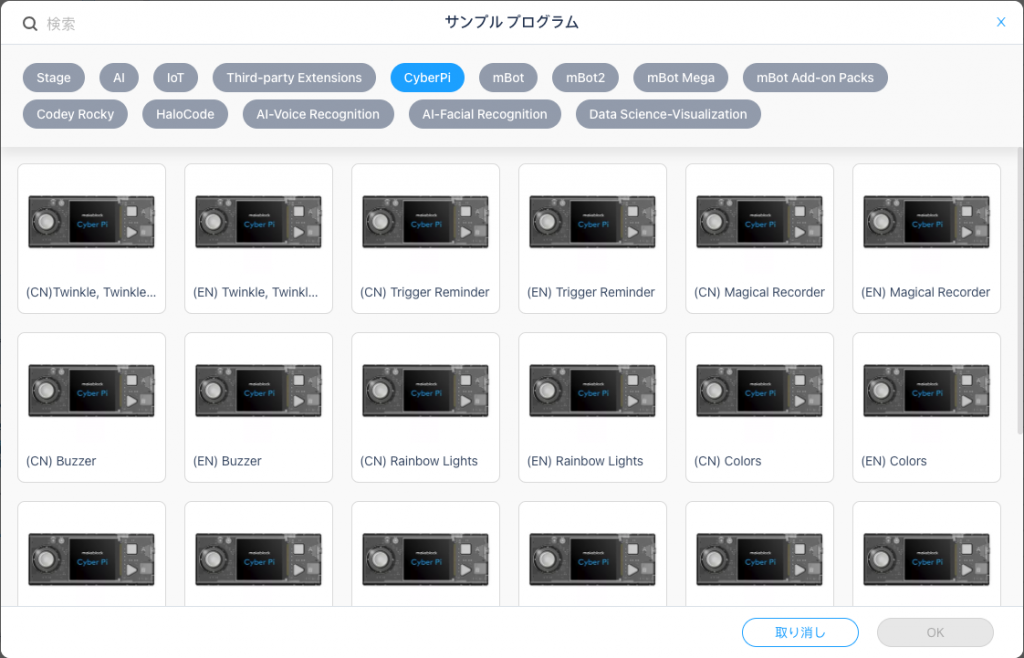
Task: Select the AI category
Action: tap(119, 78)
